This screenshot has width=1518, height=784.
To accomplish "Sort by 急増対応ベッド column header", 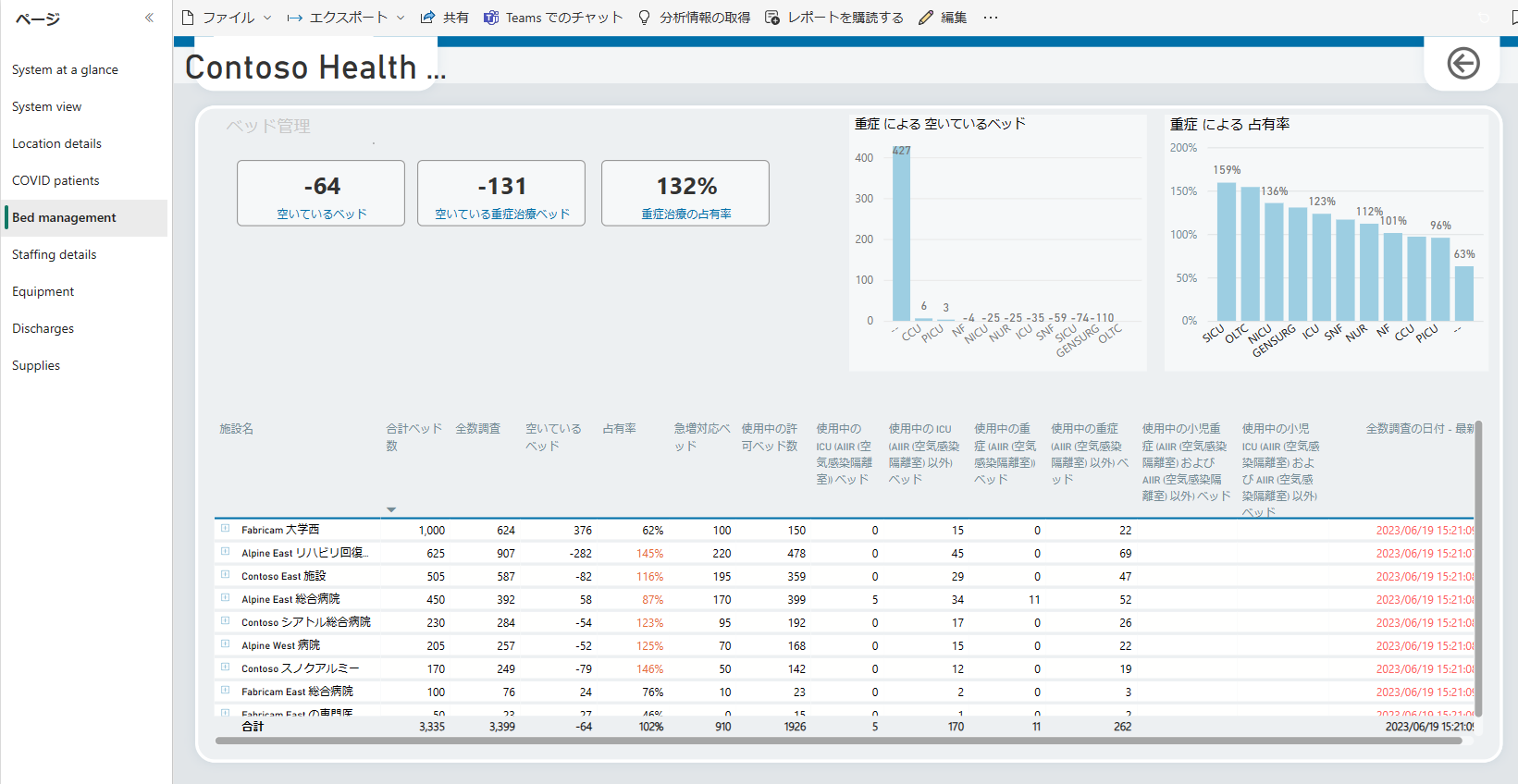I will [x=701, y=437].
